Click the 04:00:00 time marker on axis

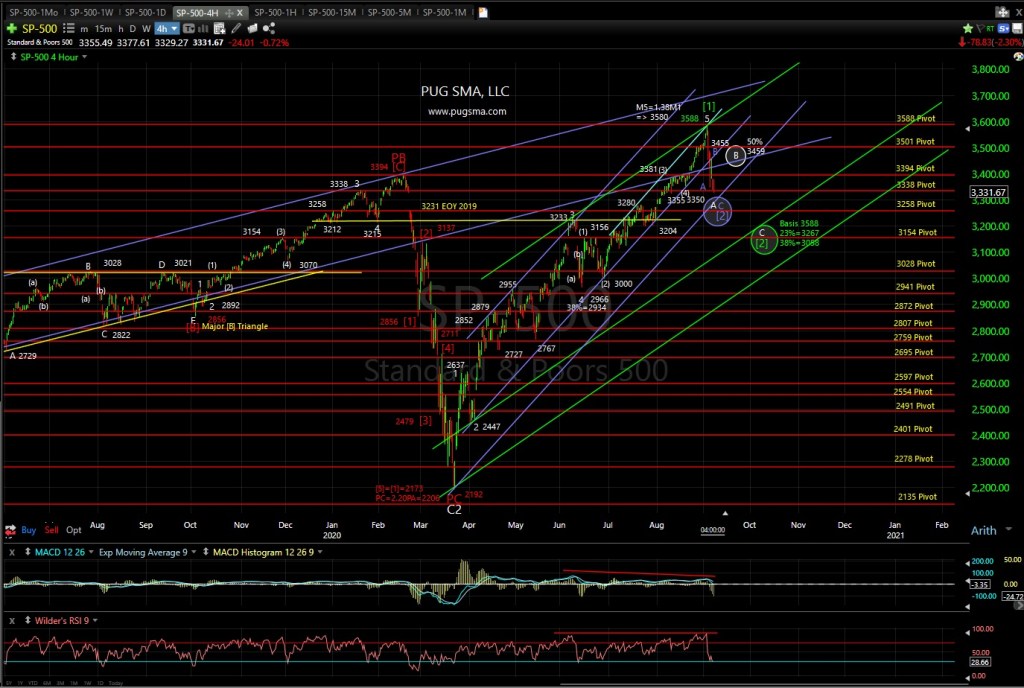pyautogui.click(x=712, y=530)
